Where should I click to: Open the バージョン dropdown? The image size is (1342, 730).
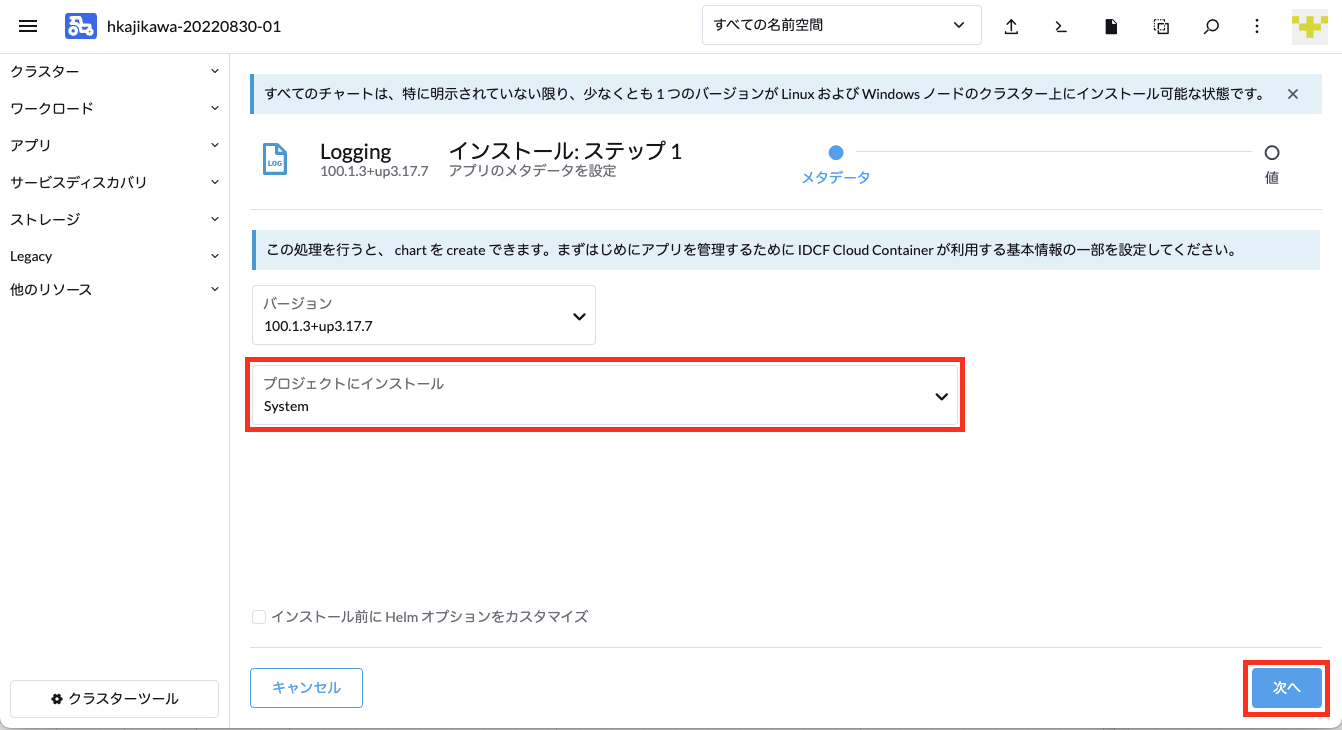(423, 315)
